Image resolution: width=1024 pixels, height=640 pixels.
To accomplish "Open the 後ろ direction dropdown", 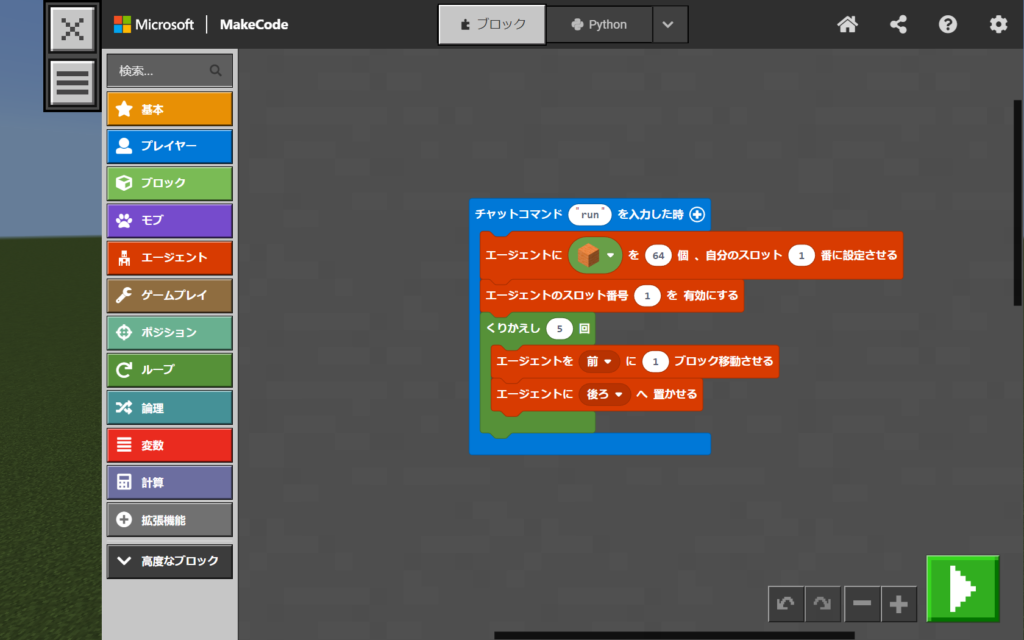I will pyautogui.click(x=605, y=395).
